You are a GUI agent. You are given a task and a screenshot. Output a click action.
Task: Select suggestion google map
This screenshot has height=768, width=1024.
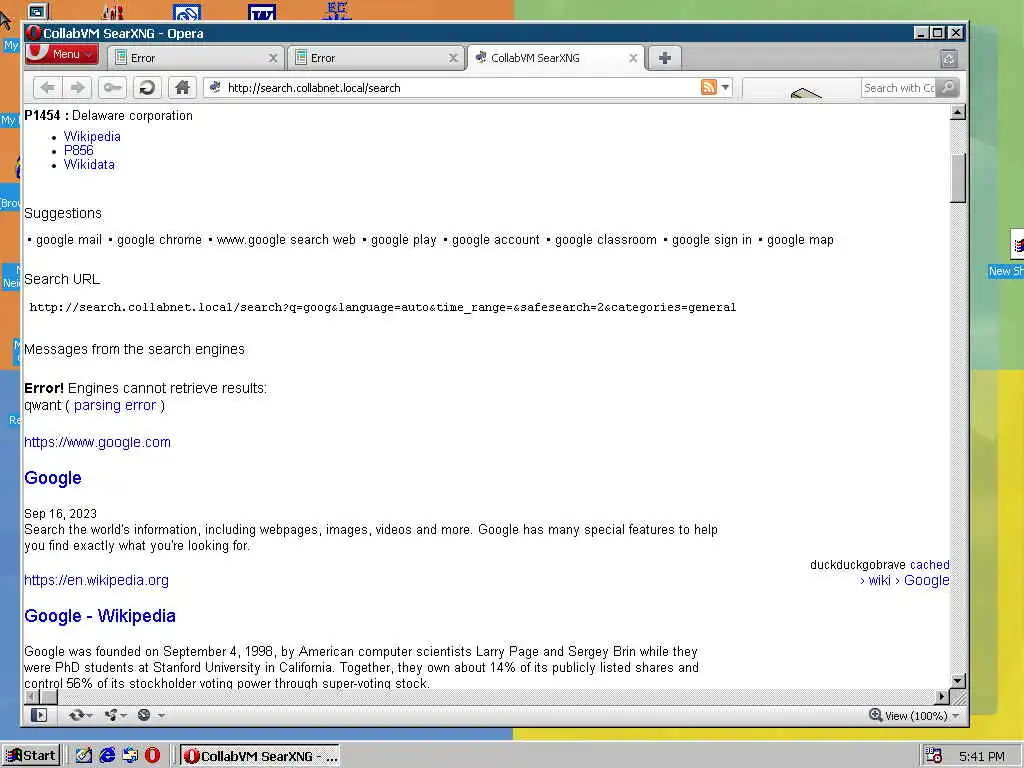(x=800, y=240)
